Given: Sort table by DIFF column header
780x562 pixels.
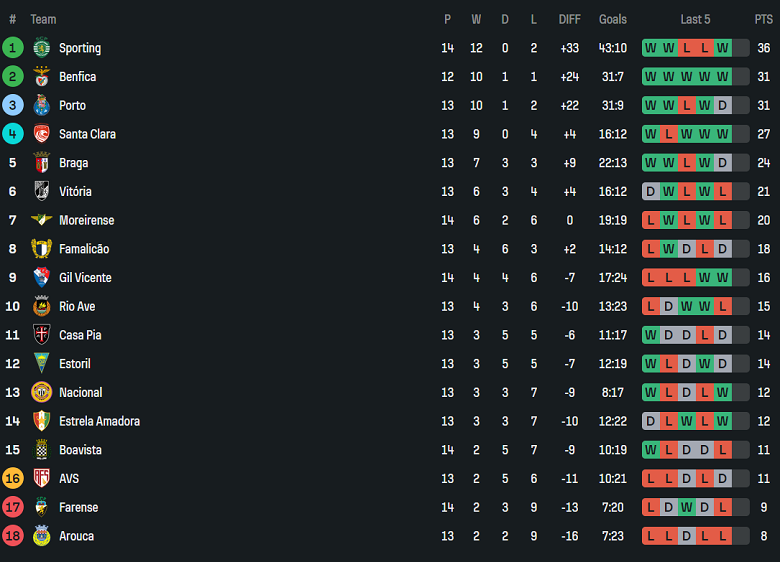Looking at the screenshot, I should 569,19.
